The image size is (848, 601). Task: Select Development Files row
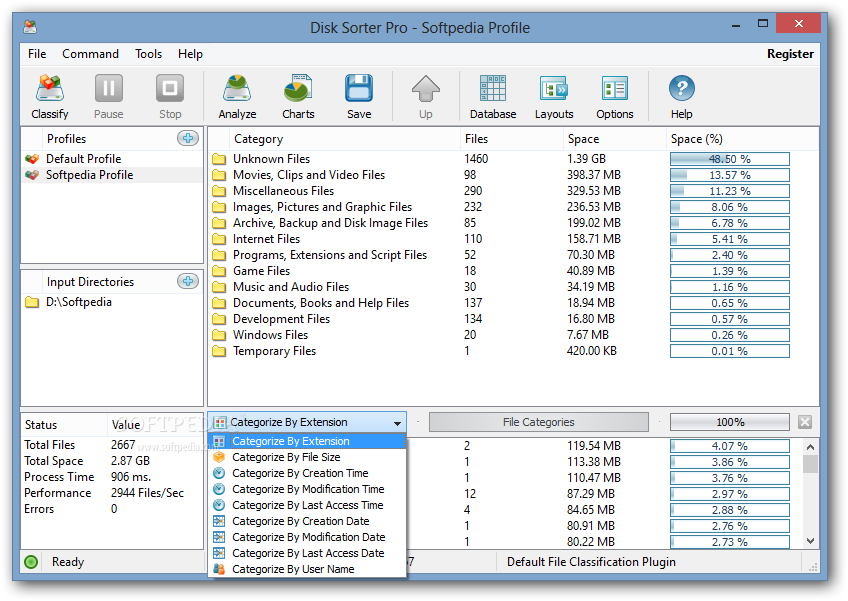pyautogui.click(x=513, y=319)
